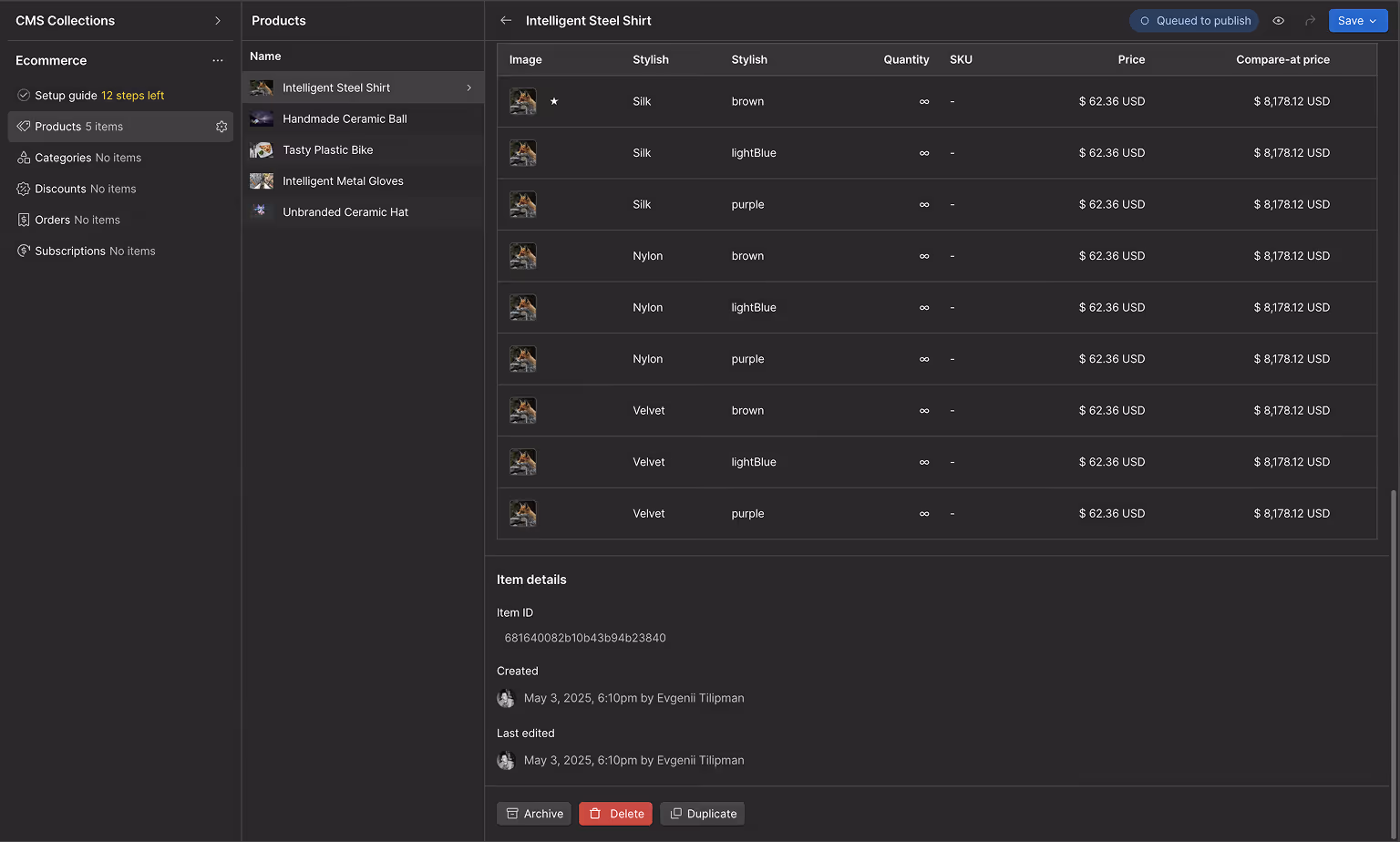Open the Ecommerce three-dot menu
The image size is (1400, 842).
pyautogui.click(x=218, y=60)
